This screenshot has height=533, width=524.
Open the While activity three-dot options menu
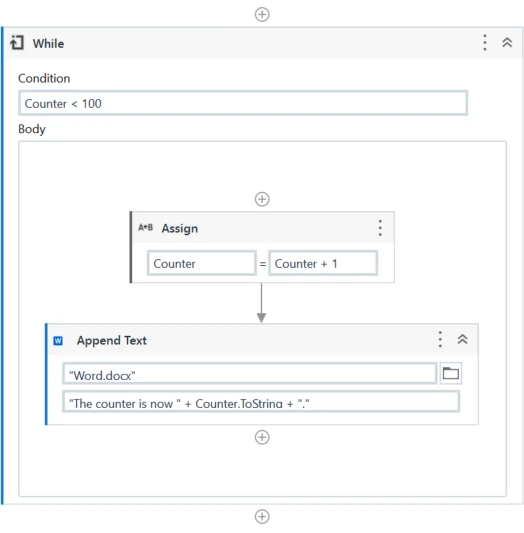point(485,43)
